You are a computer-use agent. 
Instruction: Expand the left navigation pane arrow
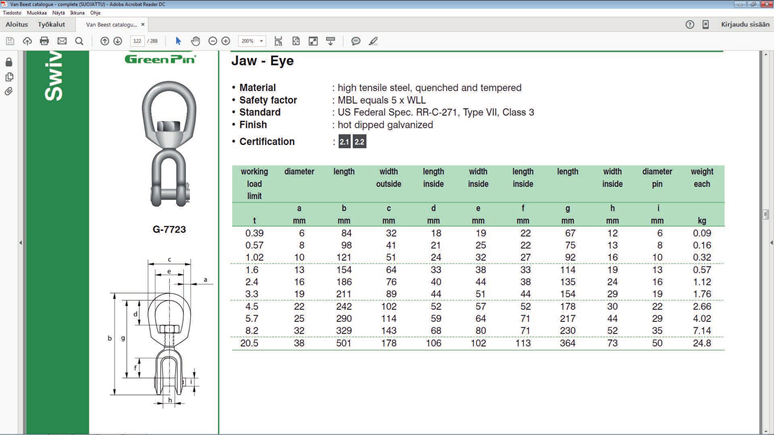tap(21, 242)
